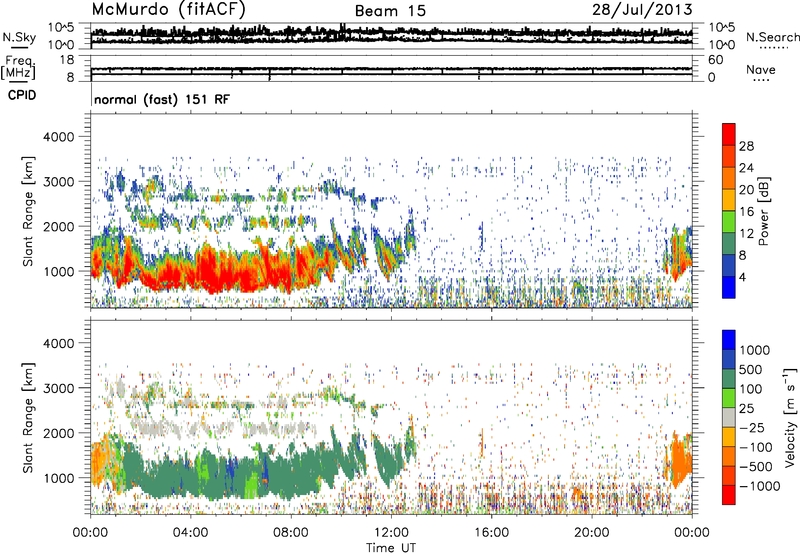Click the '-25' tick on velocity colorbar

752,427
